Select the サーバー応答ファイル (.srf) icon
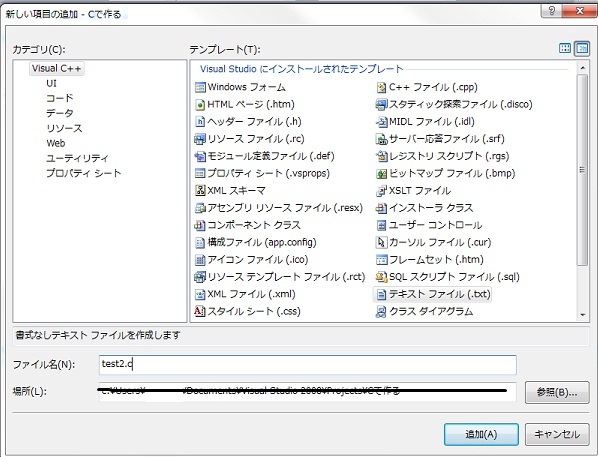The width and height of the screenshot is (598, 457). point(381,139)
